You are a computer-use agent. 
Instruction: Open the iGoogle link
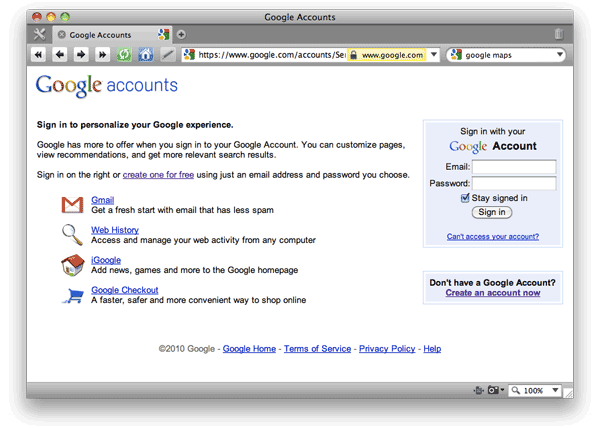pos(106,260)
